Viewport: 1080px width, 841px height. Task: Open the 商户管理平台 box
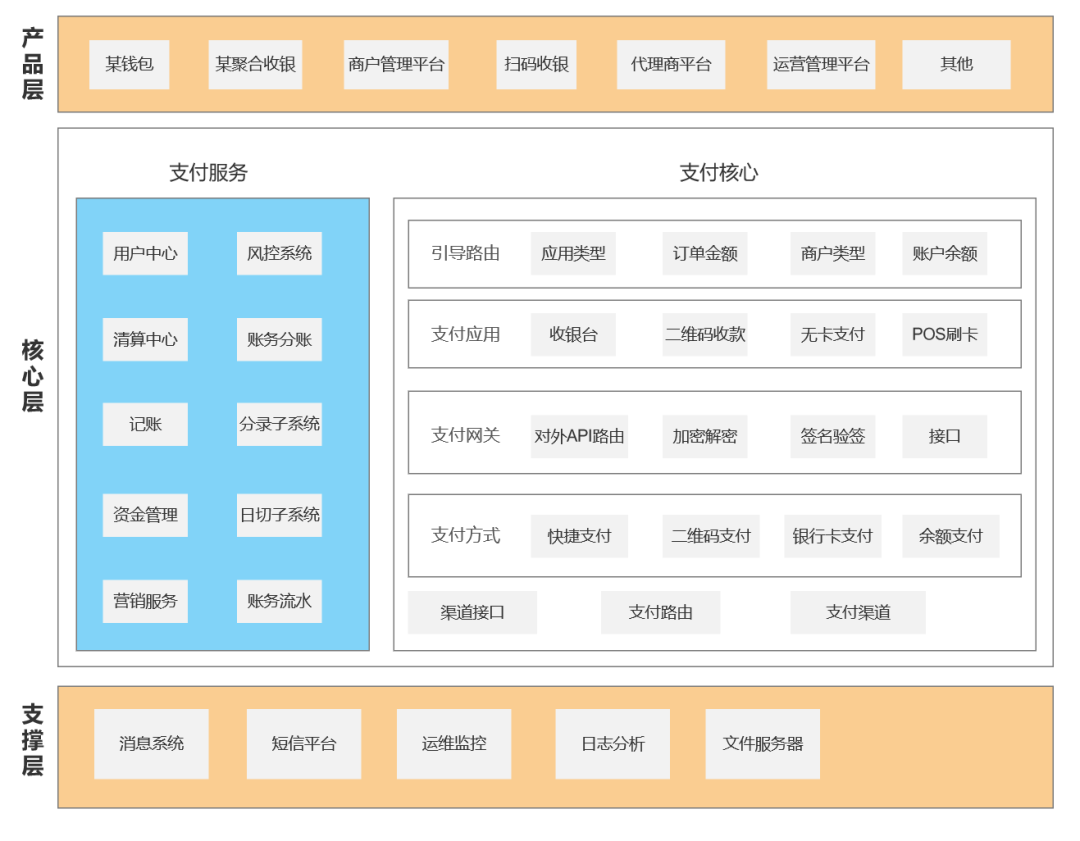coord(396,65)
